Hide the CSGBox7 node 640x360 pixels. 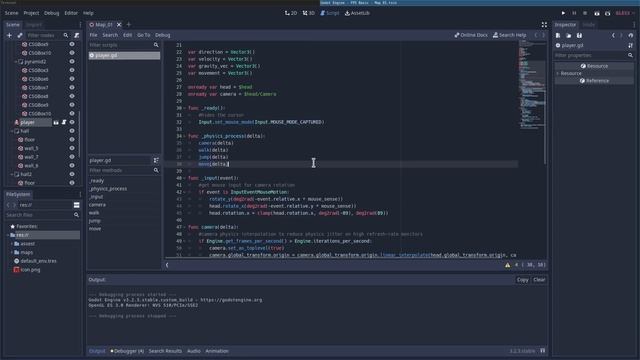(x=72, y=87)
